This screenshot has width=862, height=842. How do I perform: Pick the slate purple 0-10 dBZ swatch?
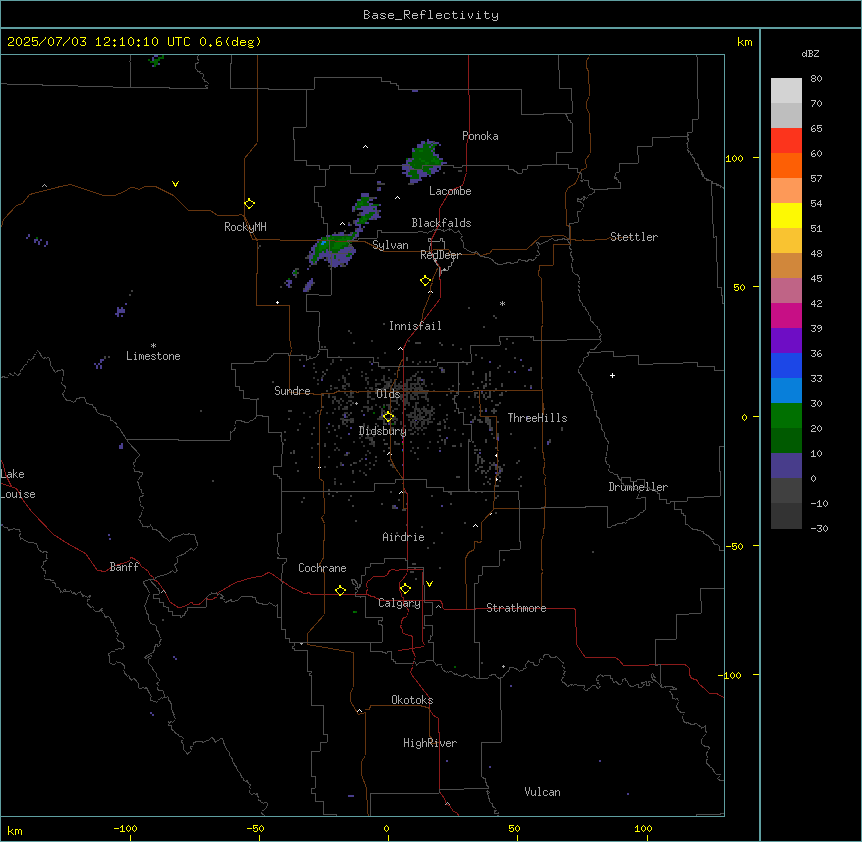point(786,466)
